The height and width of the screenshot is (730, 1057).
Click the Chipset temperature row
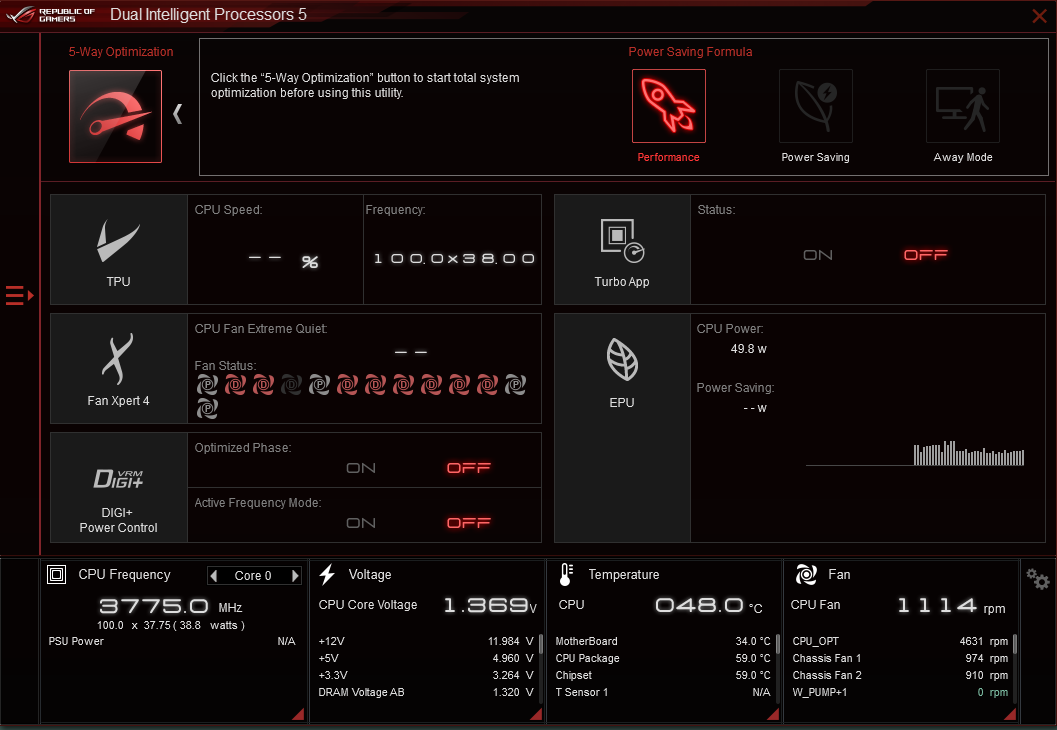click(x=663, y=675)
